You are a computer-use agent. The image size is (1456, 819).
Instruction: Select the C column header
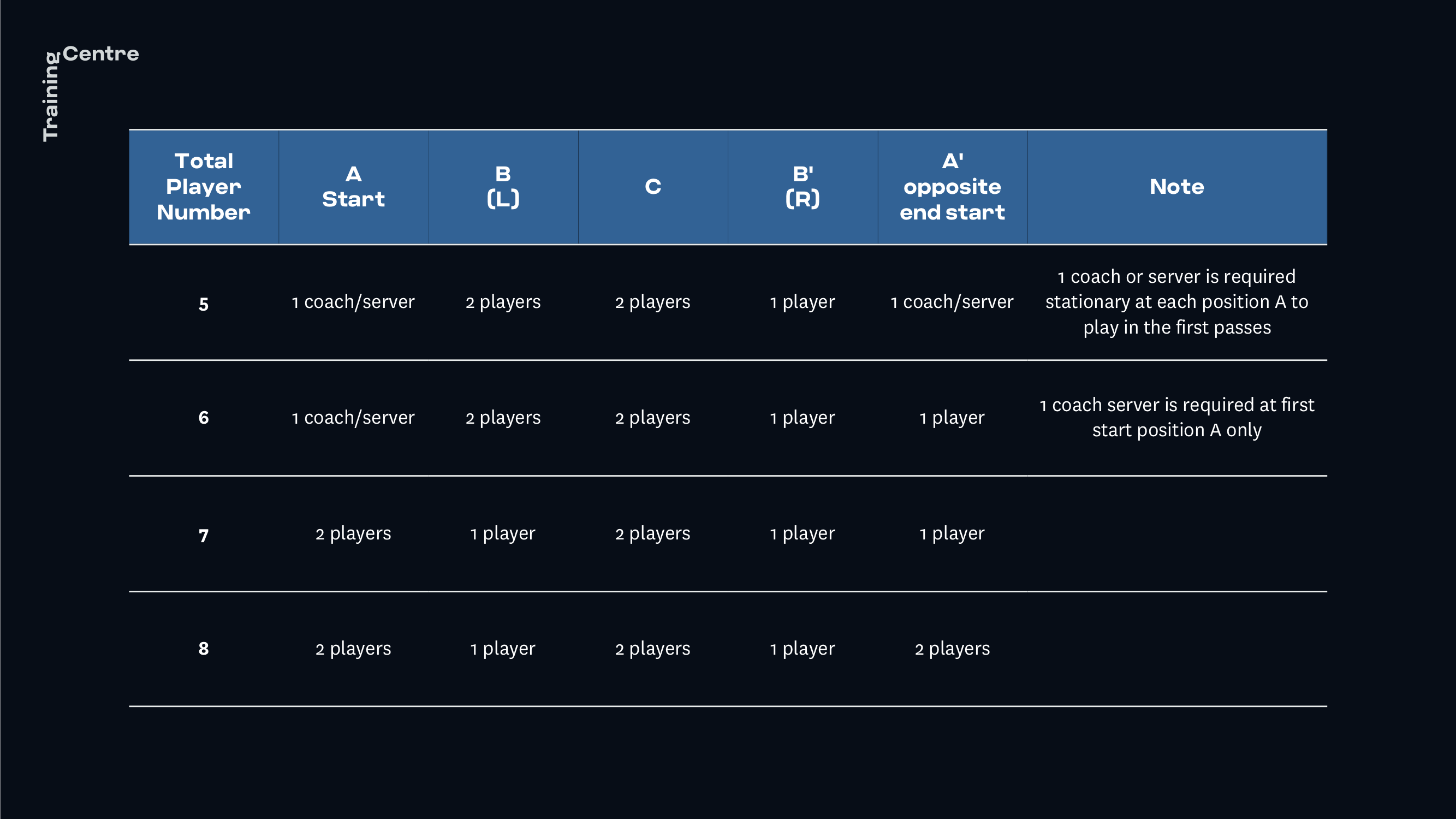653,187
